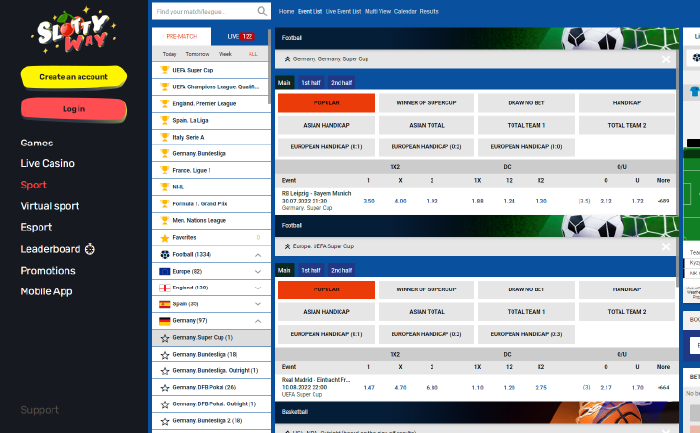Select WINNER OF SUPERCUP in first panel
The width and height of the screenshot is (700, 433).
pos(426,103)
